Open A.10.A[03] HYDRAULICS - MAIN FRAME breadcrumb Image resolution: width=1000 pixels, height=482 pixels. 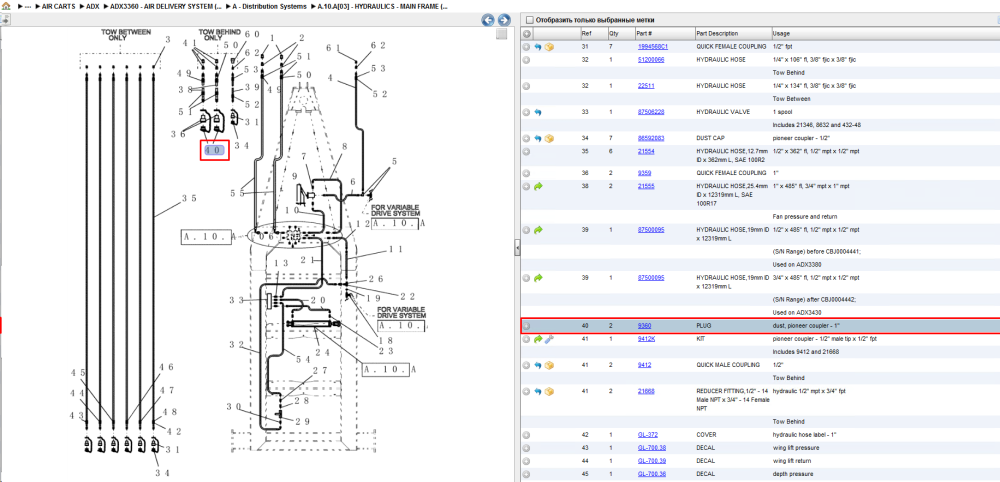click(383, 5)
